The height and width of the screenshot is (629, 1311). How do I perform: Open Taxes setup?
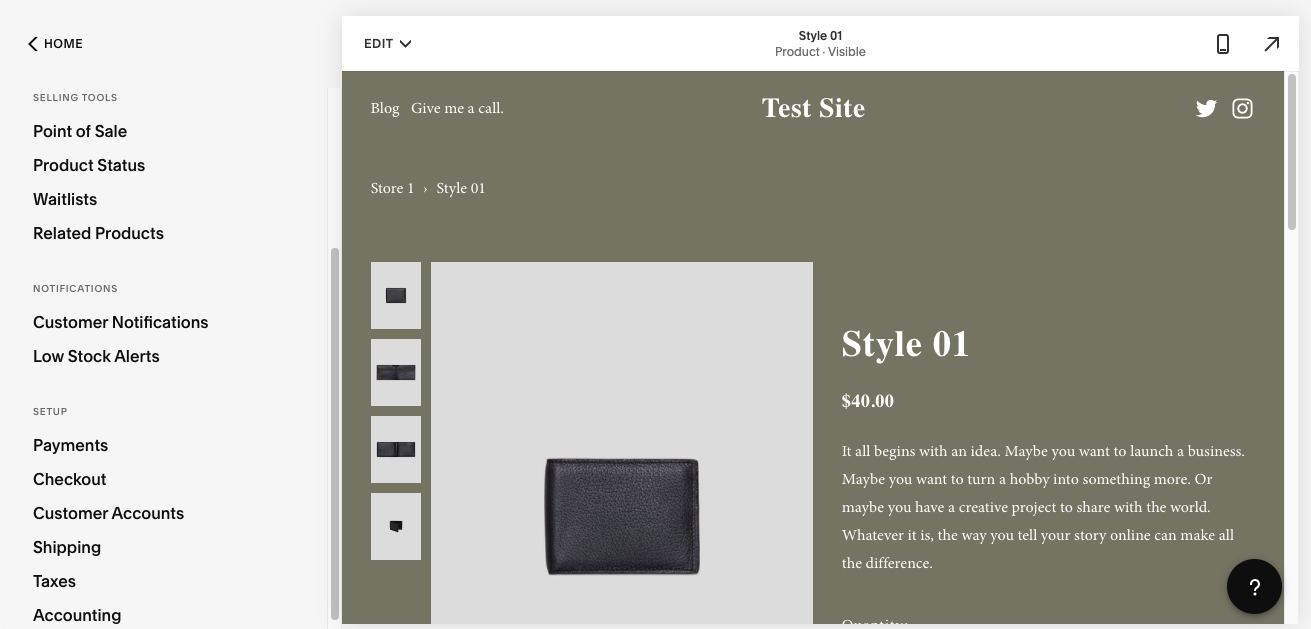[x=54, y=581]
